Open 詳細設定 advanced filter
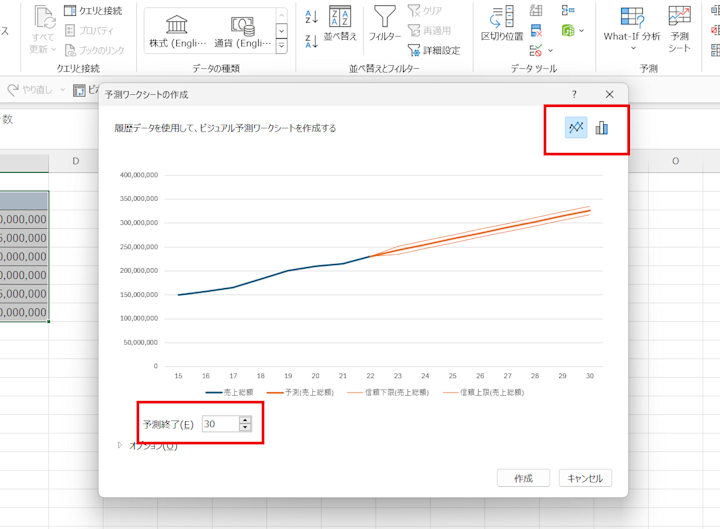Screen dimensions: 720x529 click(434, 50)
